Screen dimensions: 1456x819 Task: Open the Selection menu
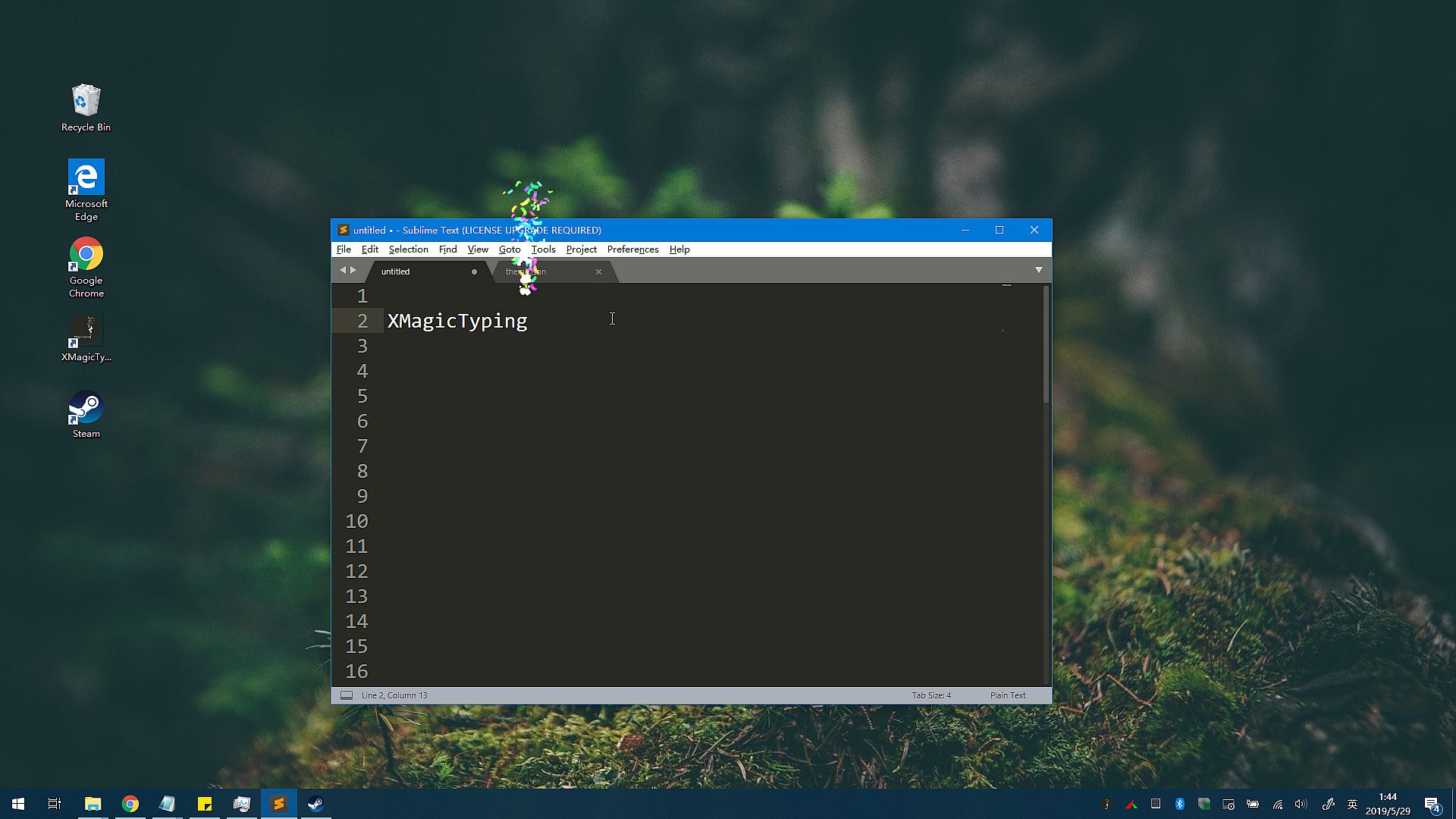click(408, 249)
